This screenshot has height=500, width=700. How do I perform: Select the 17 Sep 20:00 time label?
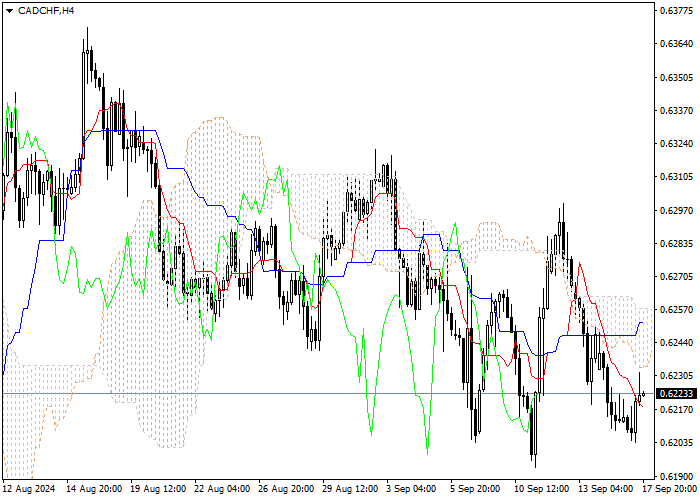[x=671, y=489]
